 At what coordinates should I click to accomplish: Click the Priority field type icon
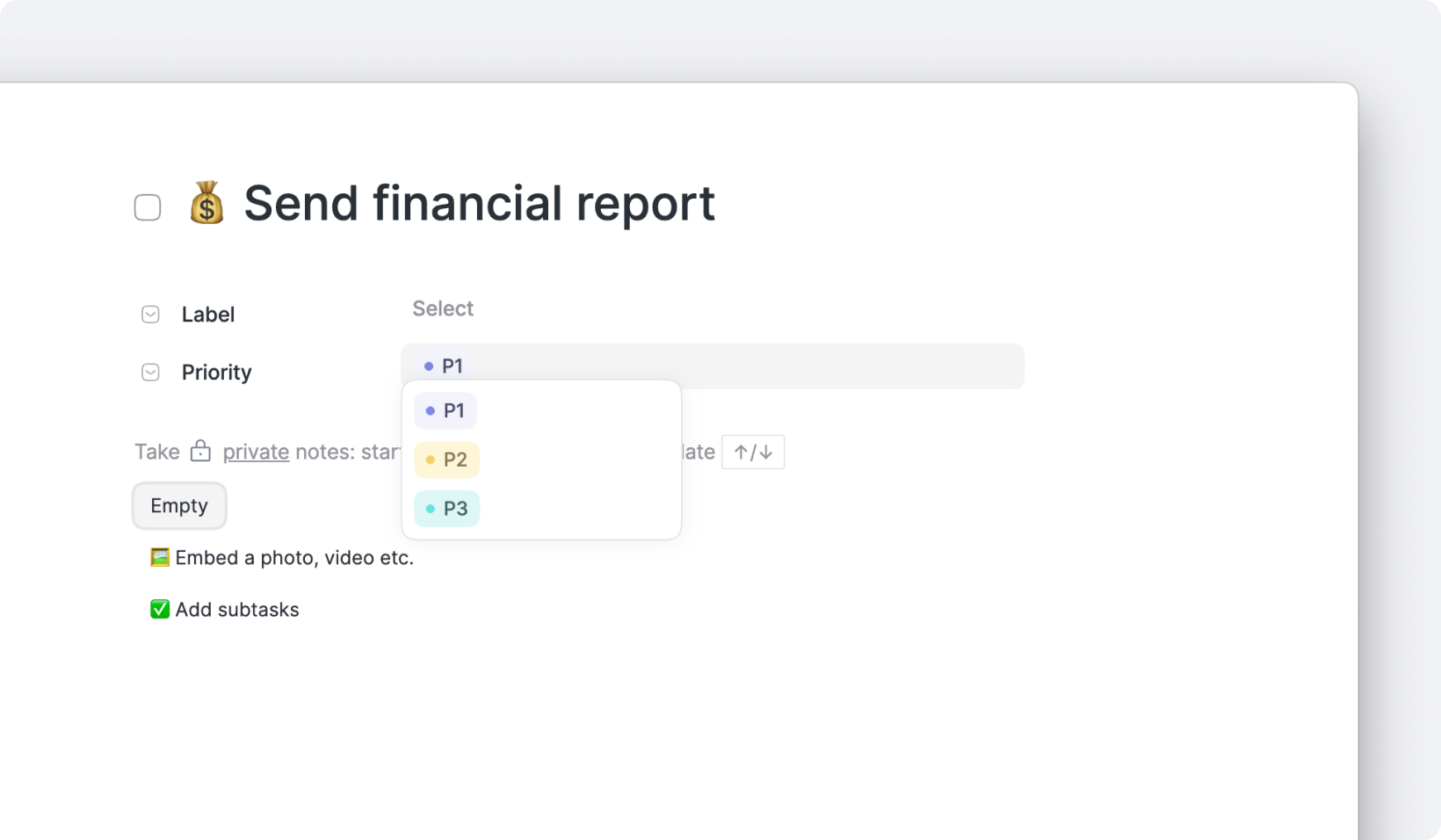click(150, 373)
